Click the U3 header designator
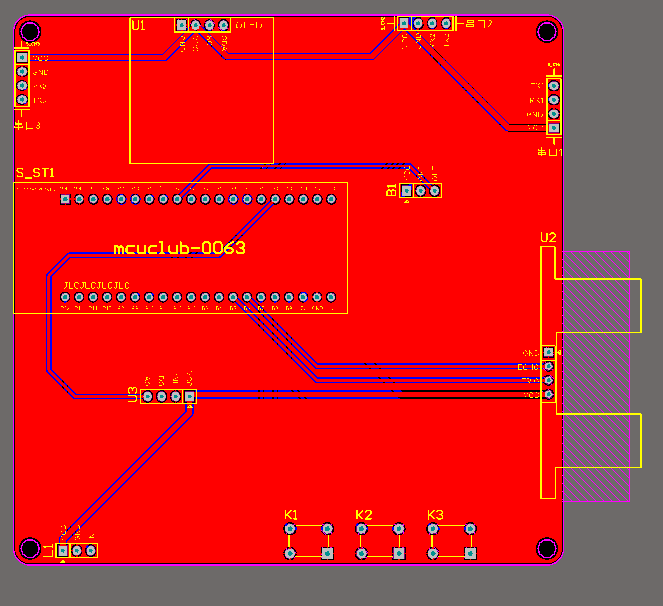This screenshot has height=606, width=663. [133, 395]
